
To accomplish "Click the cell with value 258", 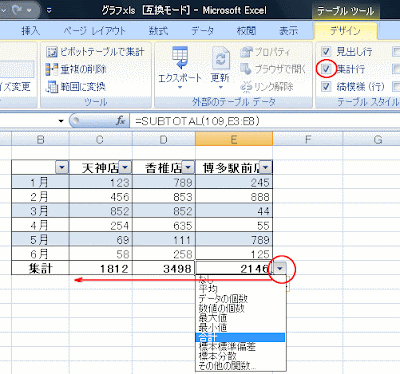I will coord(164,254).
